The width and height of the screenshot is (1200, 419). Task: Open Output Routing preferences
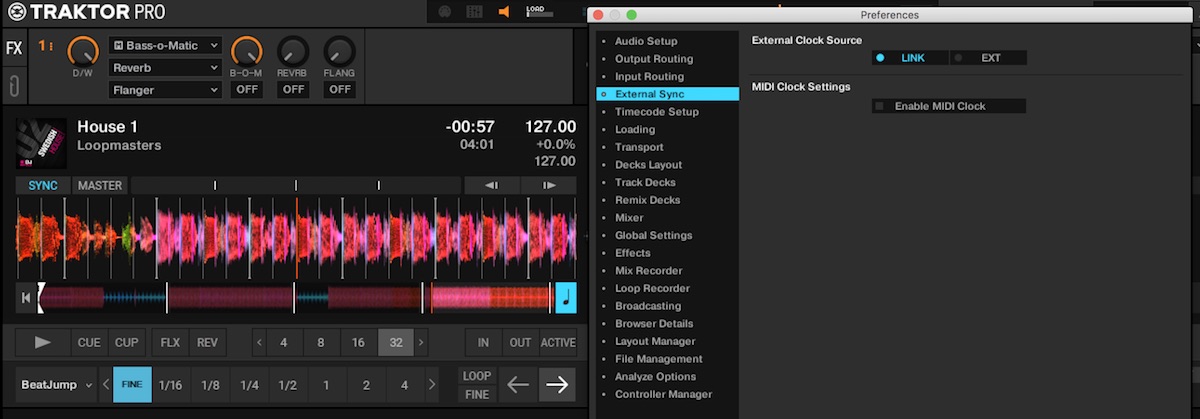tap(654, 59)
